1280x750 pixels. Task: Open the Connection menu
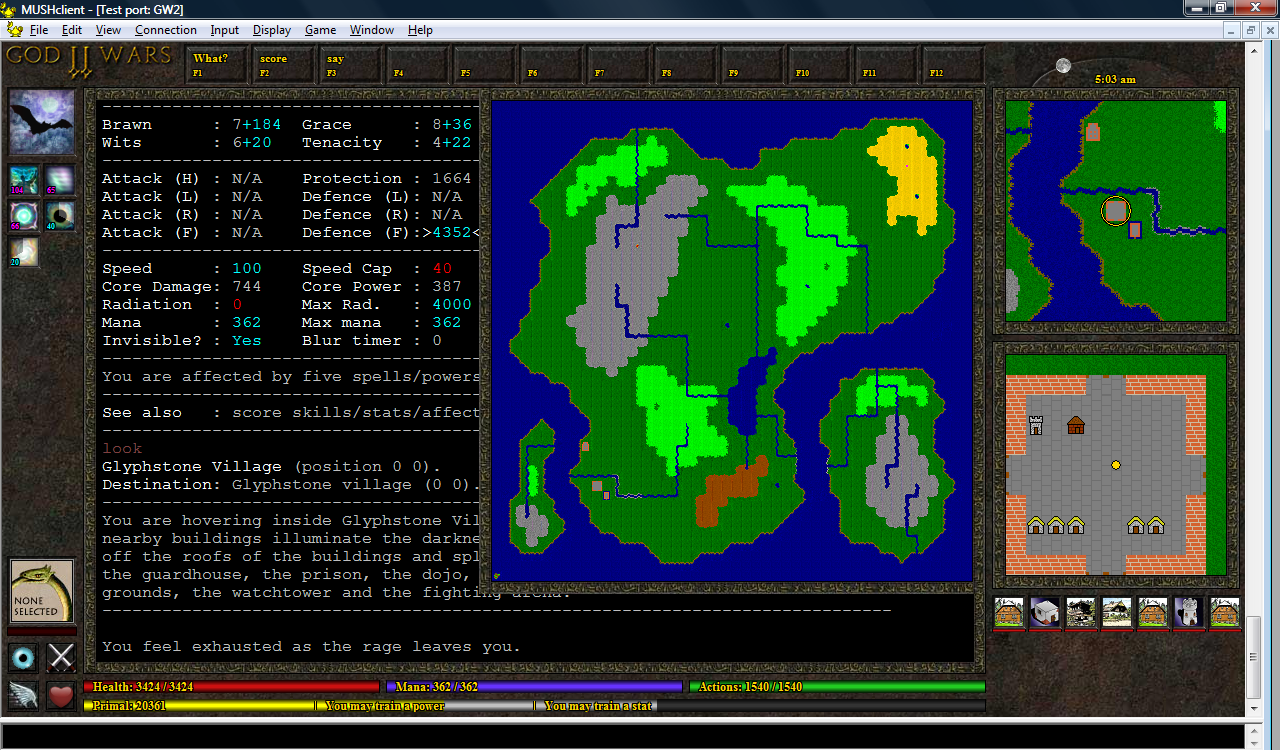pos(166,30)
